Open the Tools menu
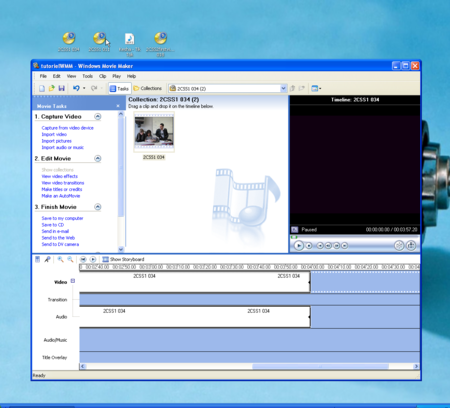450x408 pixels. pyautogui.click(x=87, y=76)
